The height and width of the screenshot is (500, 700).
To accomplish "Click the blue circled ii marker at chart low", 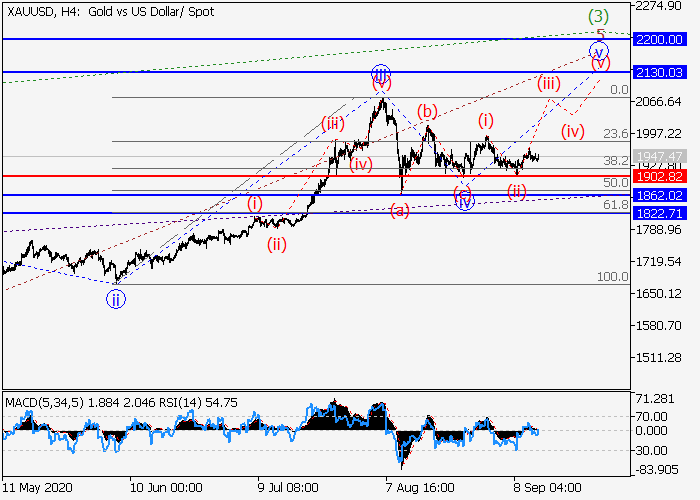I will pyautogui.click(x=117, y=298).
